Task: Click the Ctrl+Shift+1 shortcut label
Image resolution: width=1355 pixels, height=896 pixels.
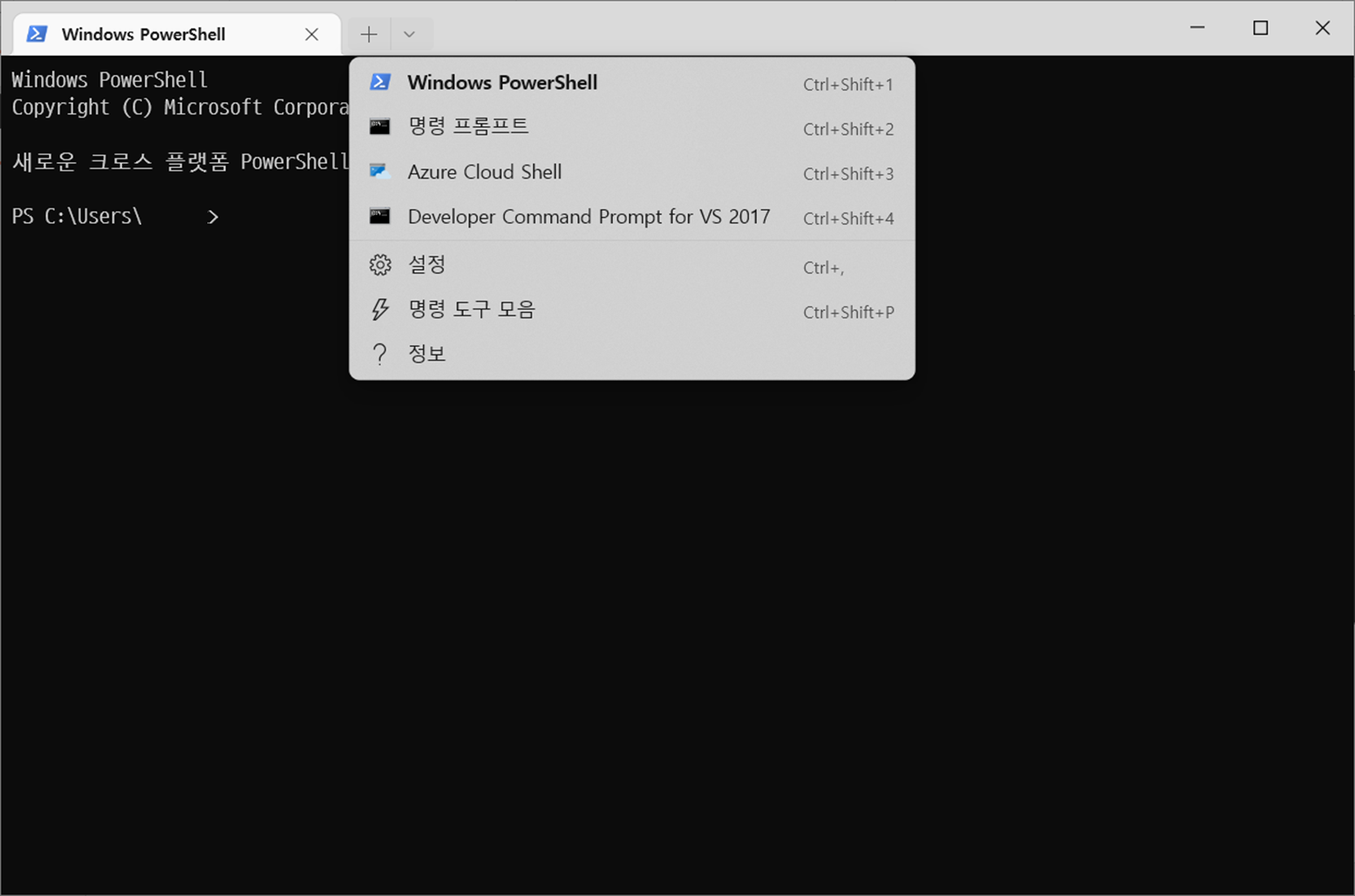Action: coord(848,85)
